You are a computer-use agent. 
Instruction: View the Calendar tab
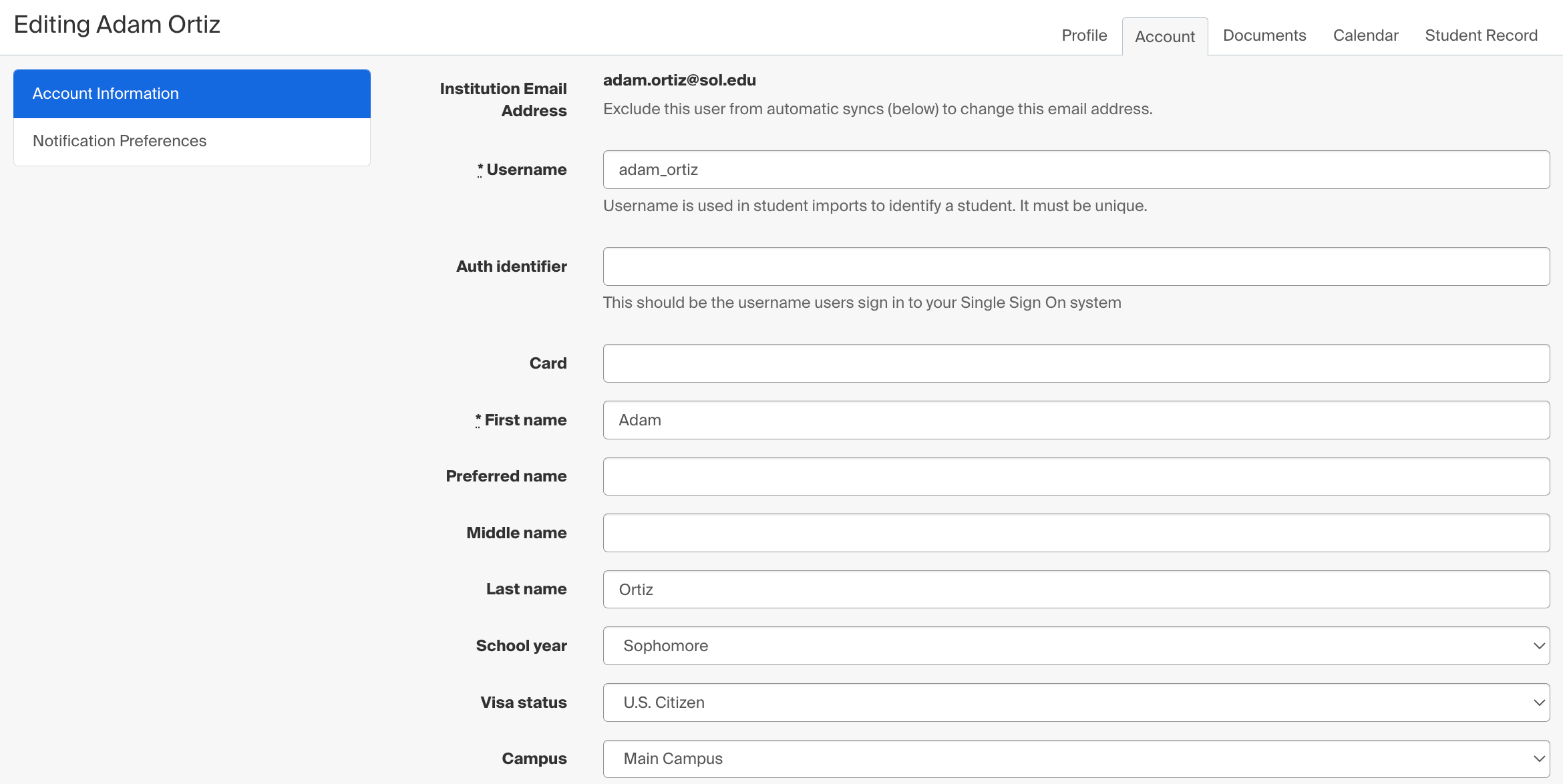click(1365, 35)
